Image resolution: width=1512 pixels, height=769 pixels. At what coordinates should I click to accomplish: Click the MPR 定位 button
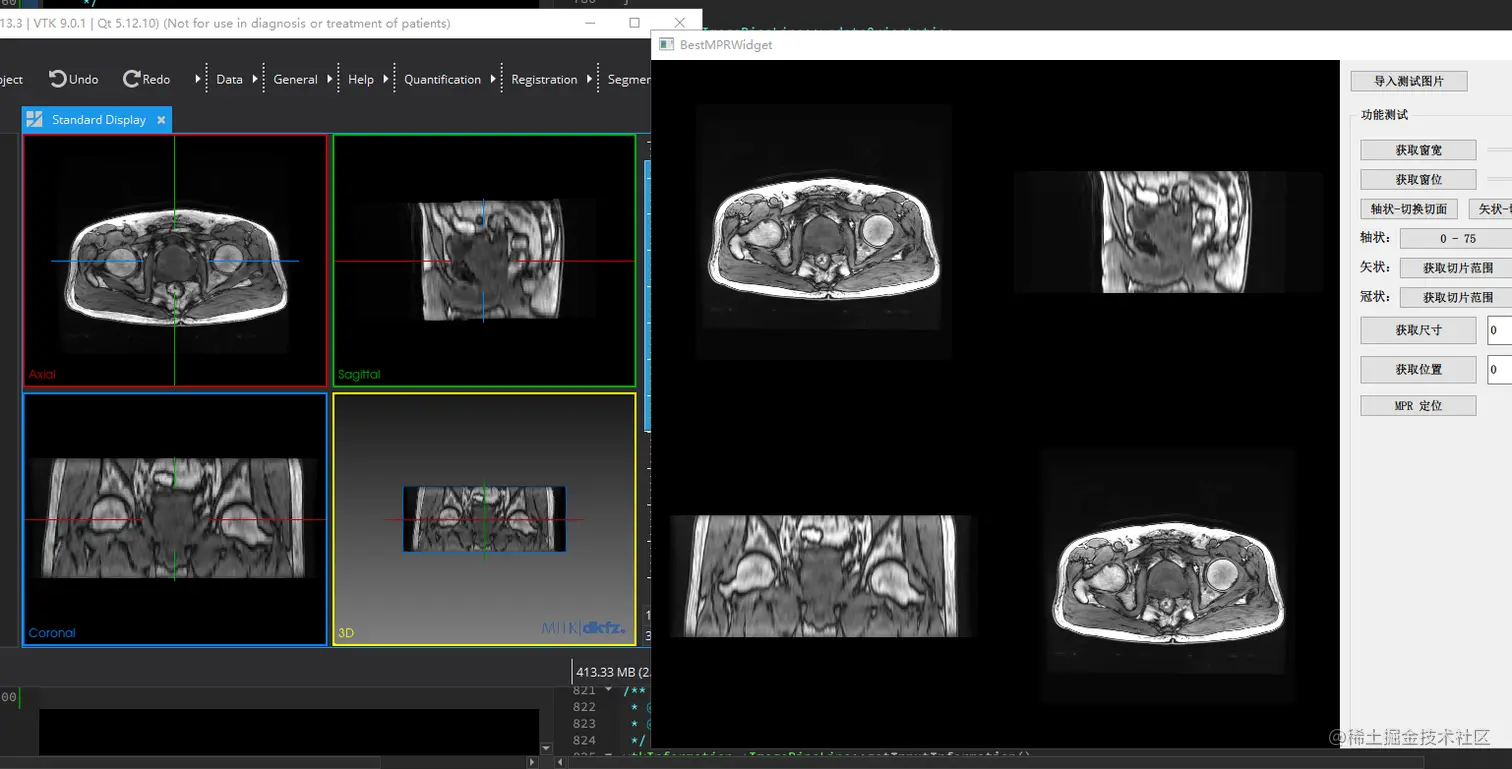[1418, 406]
